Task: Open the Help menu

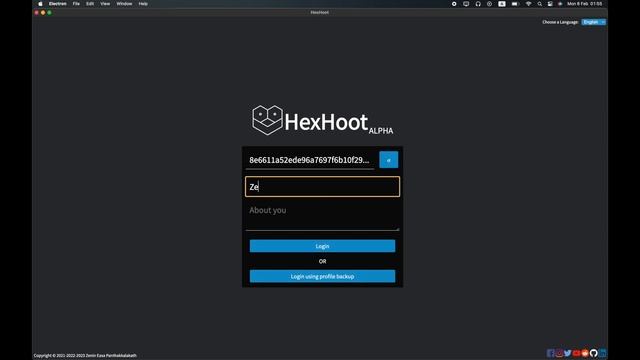Action: tap(143, 4)
